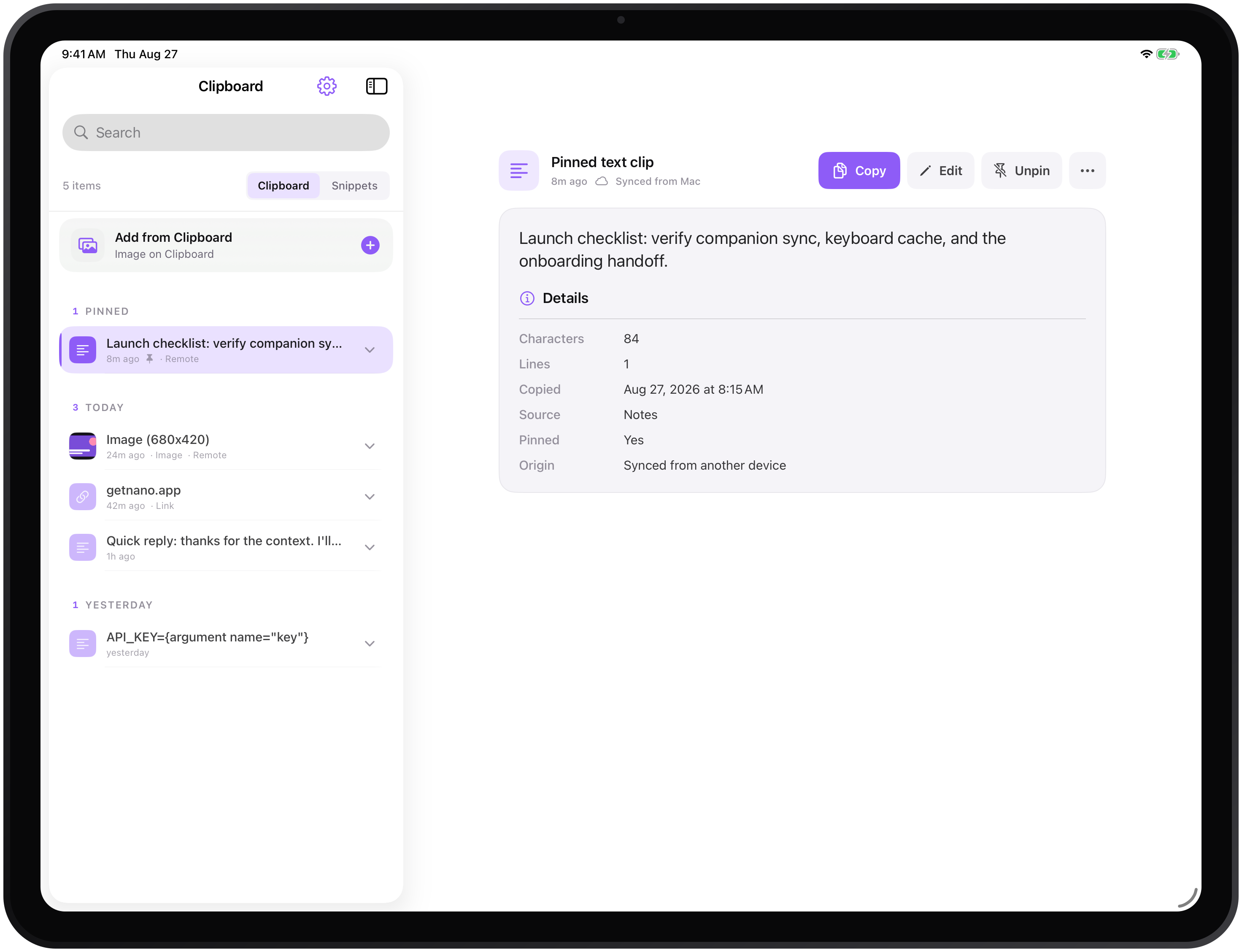Click the YESTERDAY section header

click(x=113, y=605)
